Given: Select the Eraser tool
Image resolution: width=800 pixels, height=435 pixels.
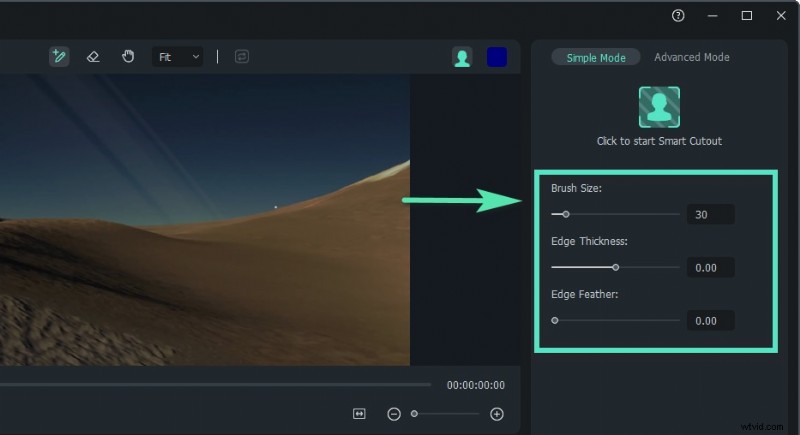Looking at the screenshot, I should click(93, 57).
